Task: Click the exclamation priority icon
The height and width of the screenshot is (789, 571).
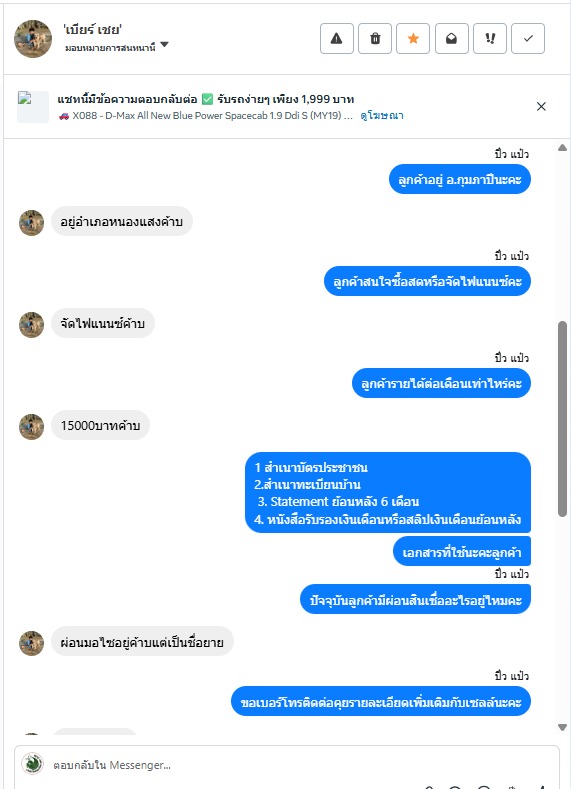Action: point(490,38)
